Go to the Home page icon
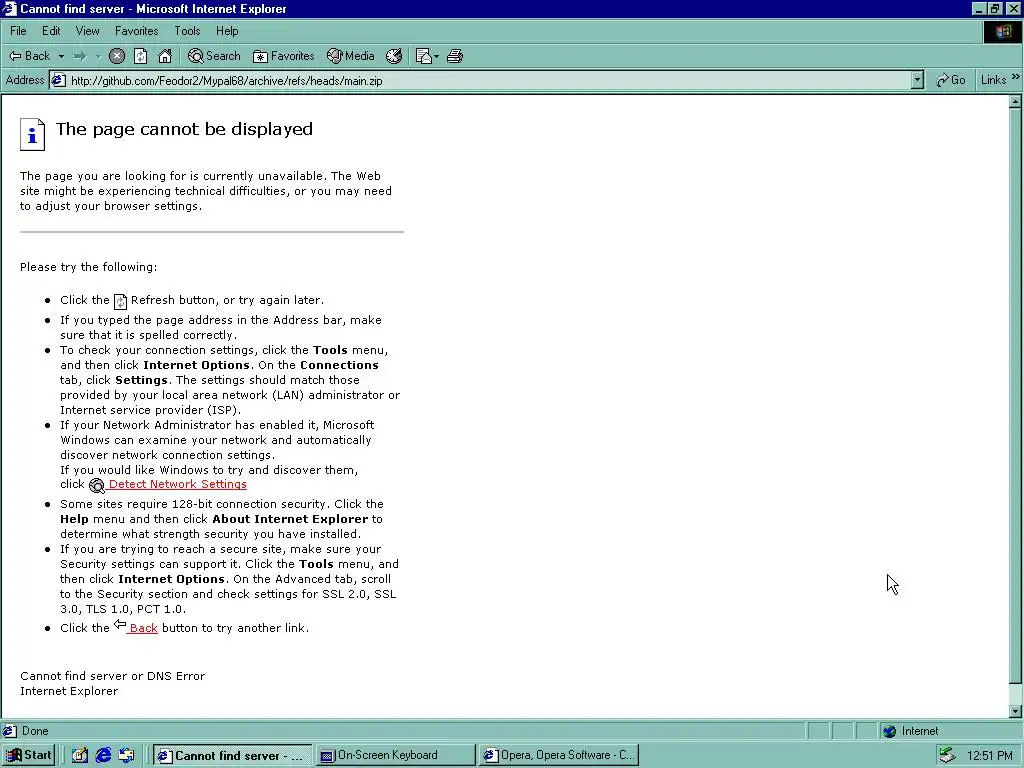This screenshot has width=1024, height=768. 165,56
